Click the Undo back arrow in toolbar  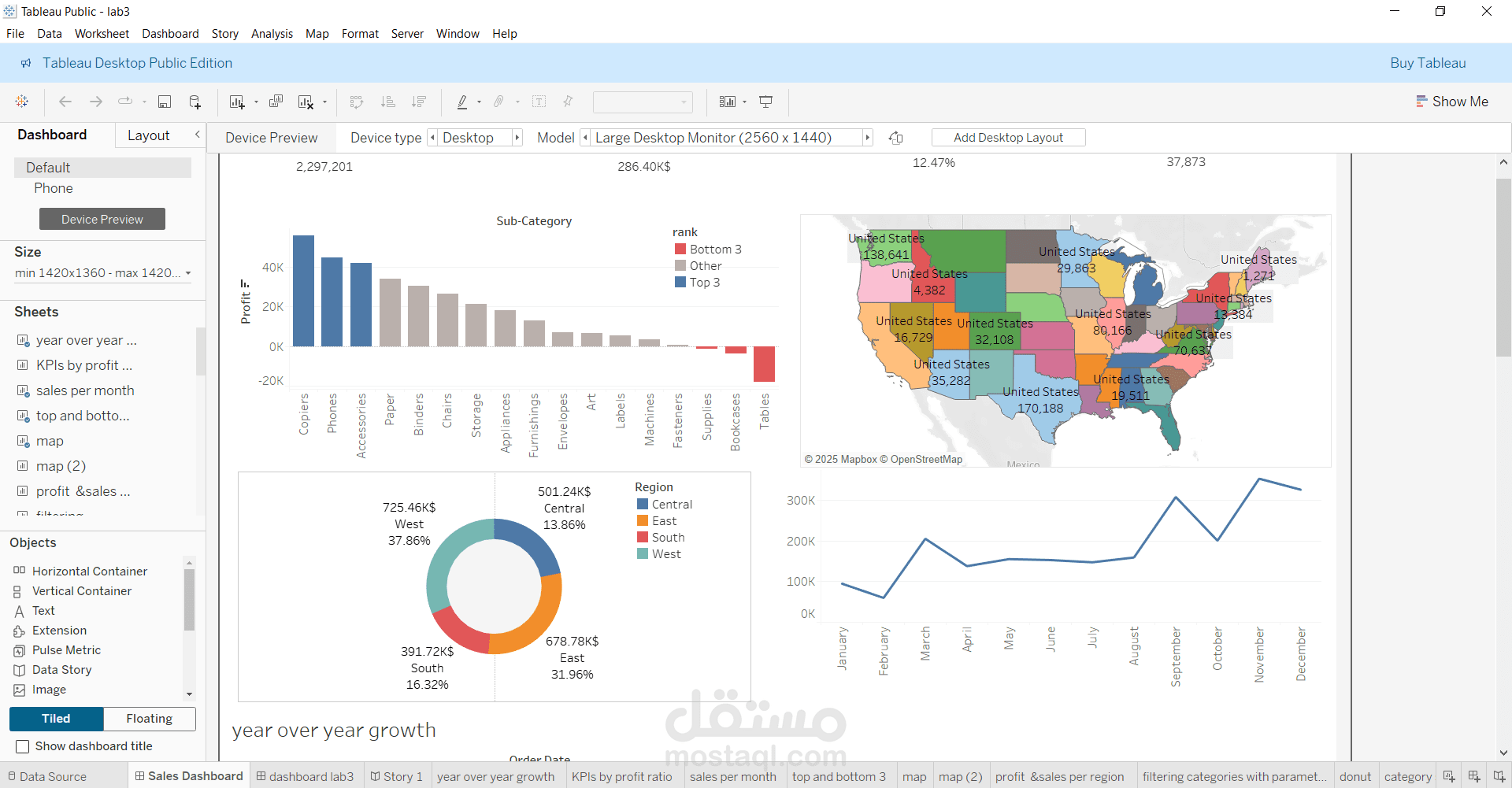point(65,102)
